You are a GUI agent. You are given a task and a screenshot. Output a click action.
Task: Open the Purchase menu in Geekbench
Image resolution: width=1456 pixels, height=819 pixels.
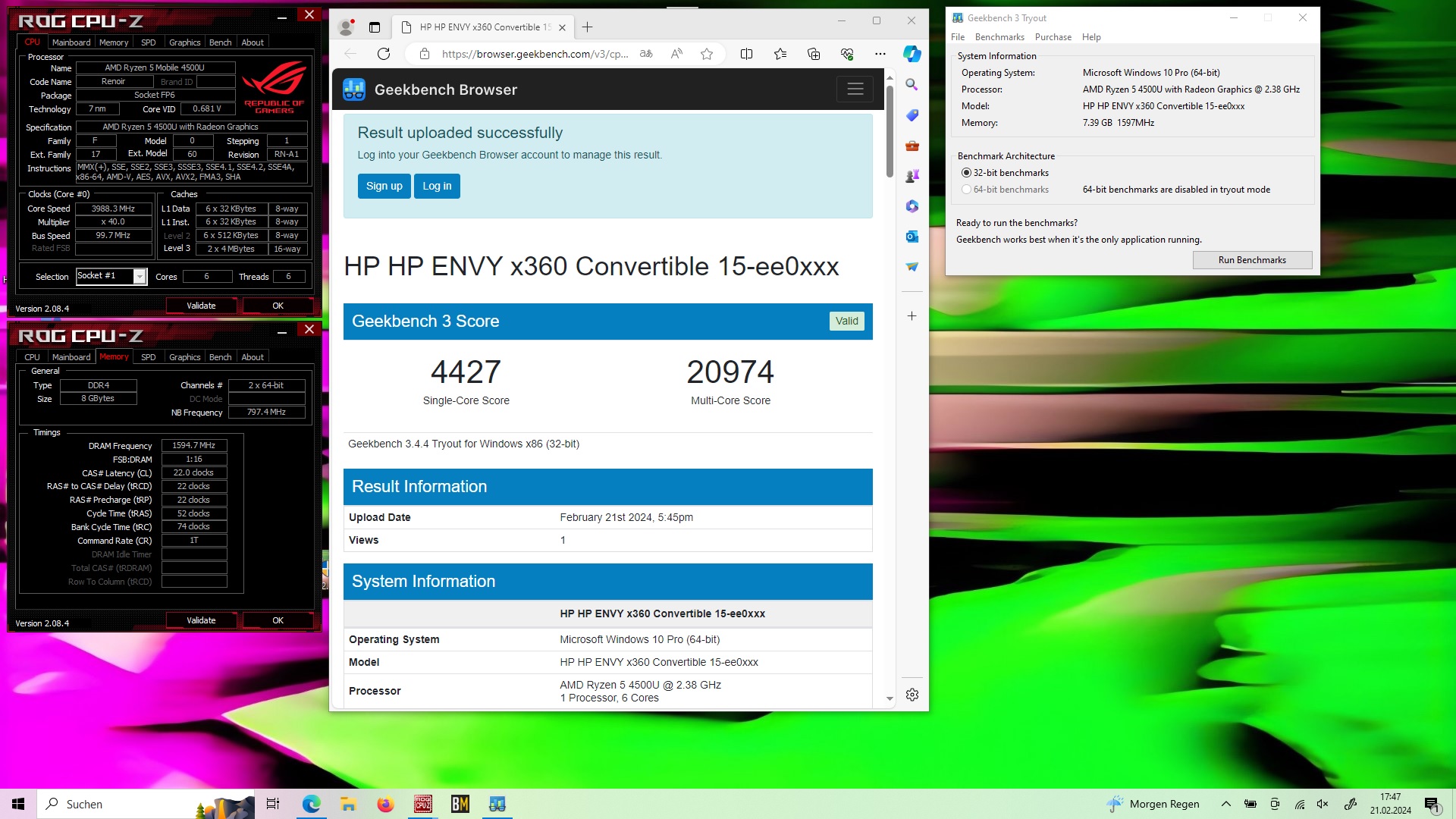(1053, 37)
